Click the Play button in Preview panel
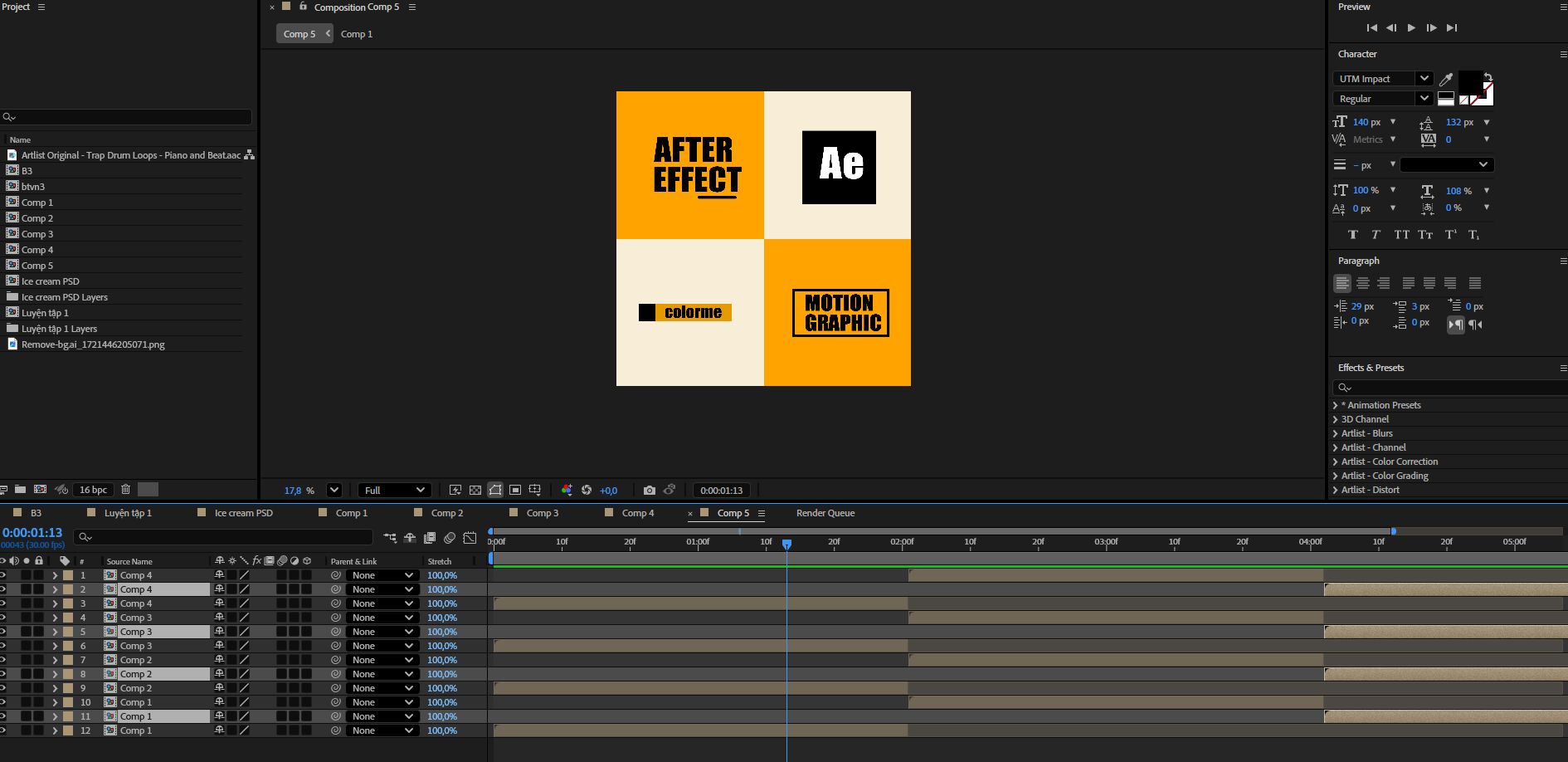Screen dimensions: 1568x762 tap(1411, 27)
